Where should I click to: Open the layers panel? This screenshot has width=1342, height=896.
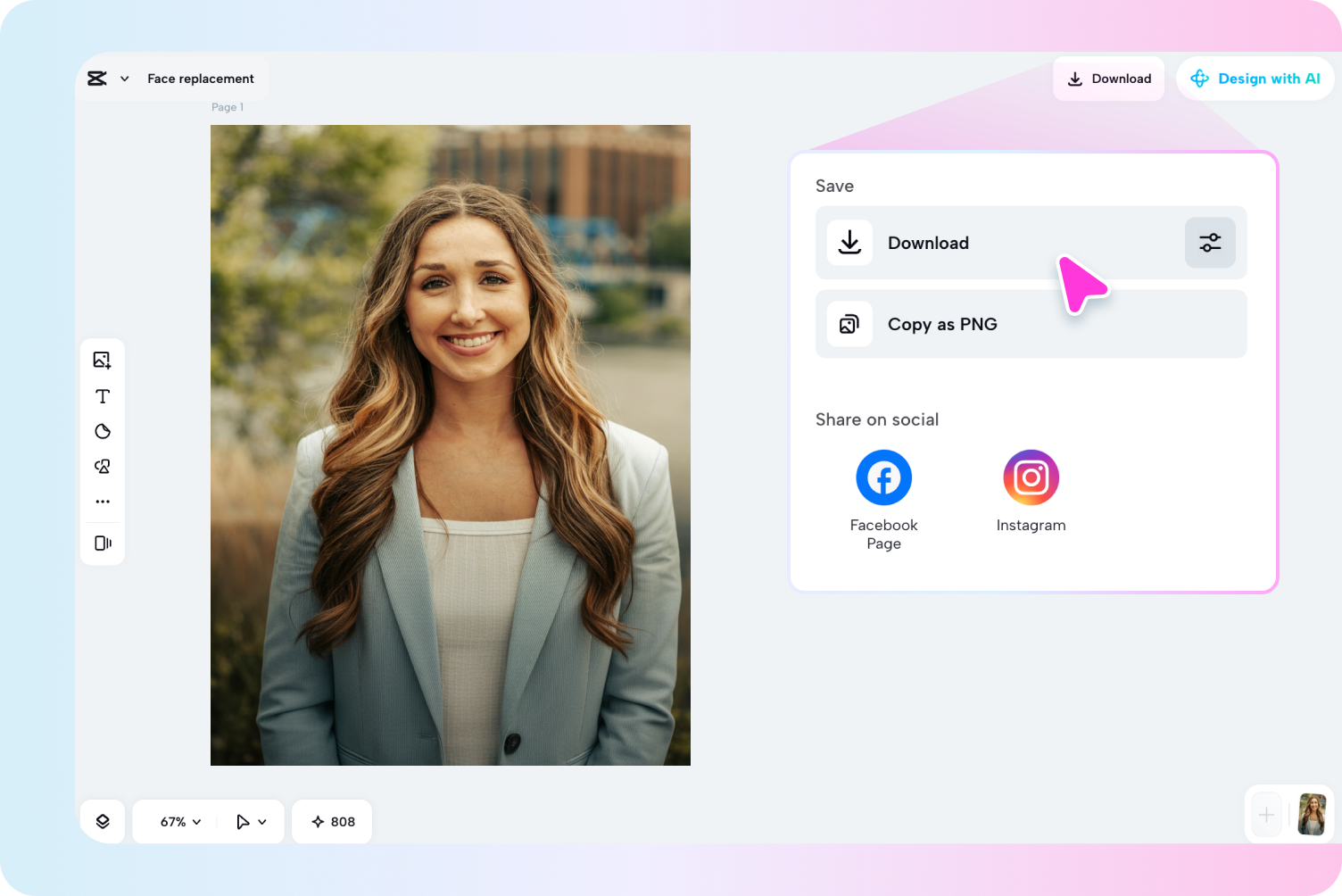click(x=103, y=822)
